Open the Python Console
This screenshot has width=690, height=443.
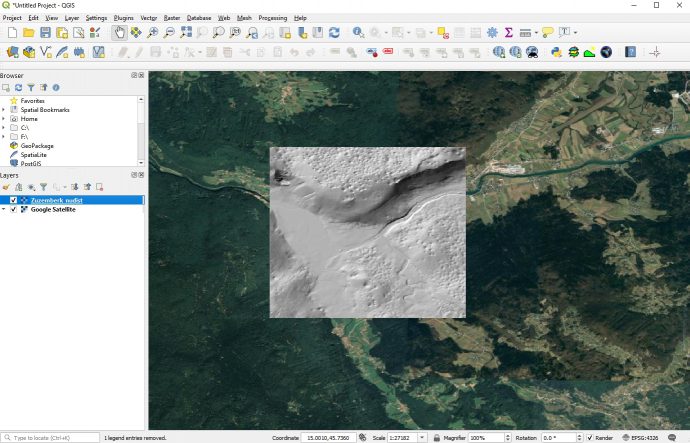tap(556, 52)
